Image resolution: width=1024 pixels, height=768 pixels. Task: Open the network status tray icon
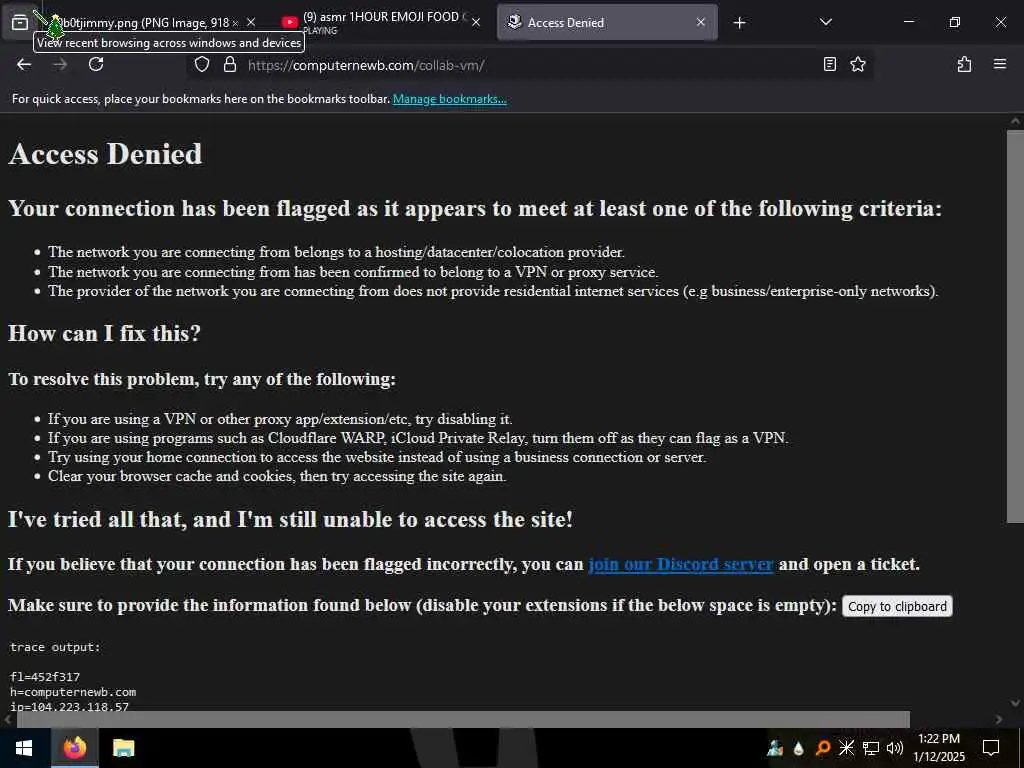point(871,748)
